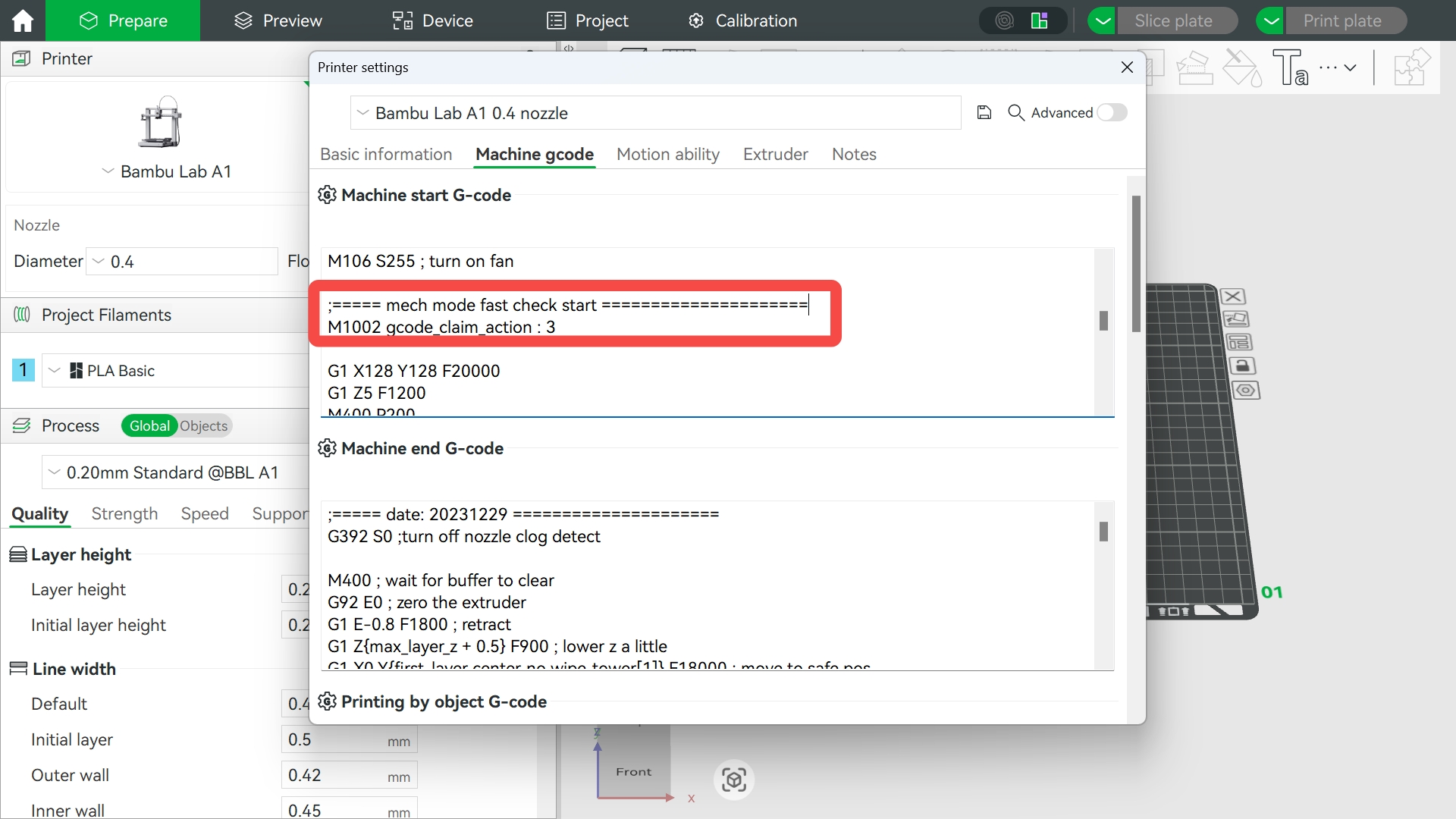Open the Bambu Lab A1 0.4 nozzle preset dropdown

(656, 113)
